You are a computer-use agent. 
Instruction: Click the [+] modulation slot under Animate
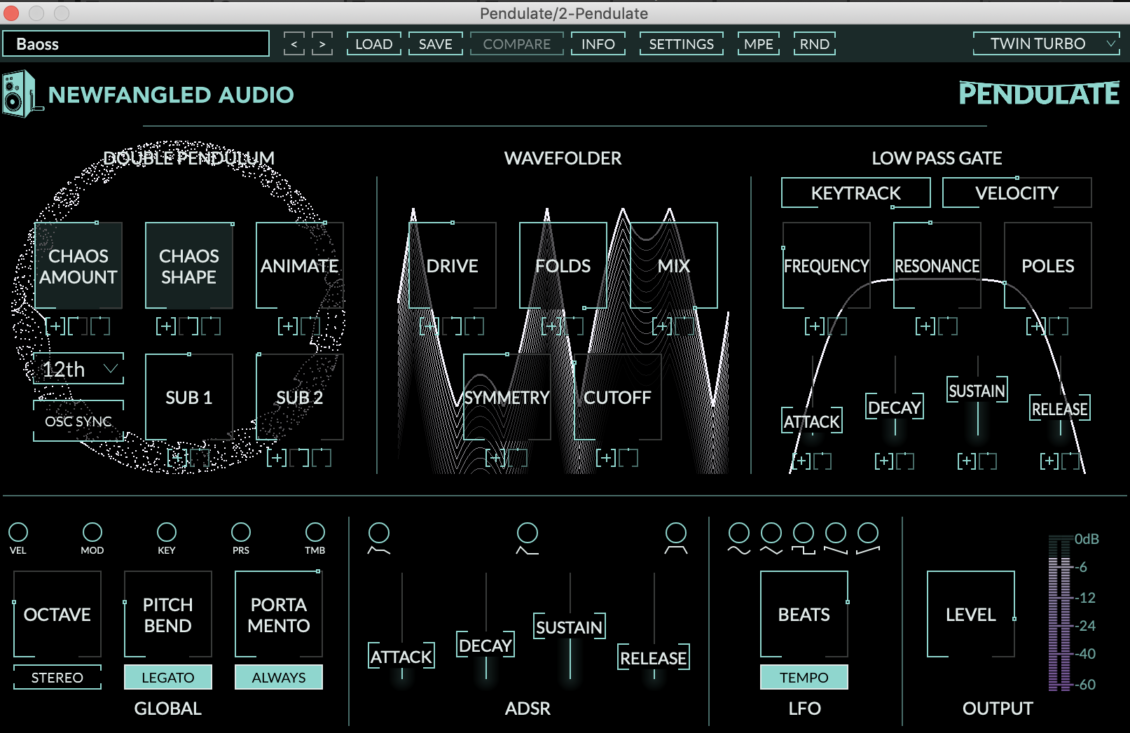pyautogui.click(x=288, y=326)
